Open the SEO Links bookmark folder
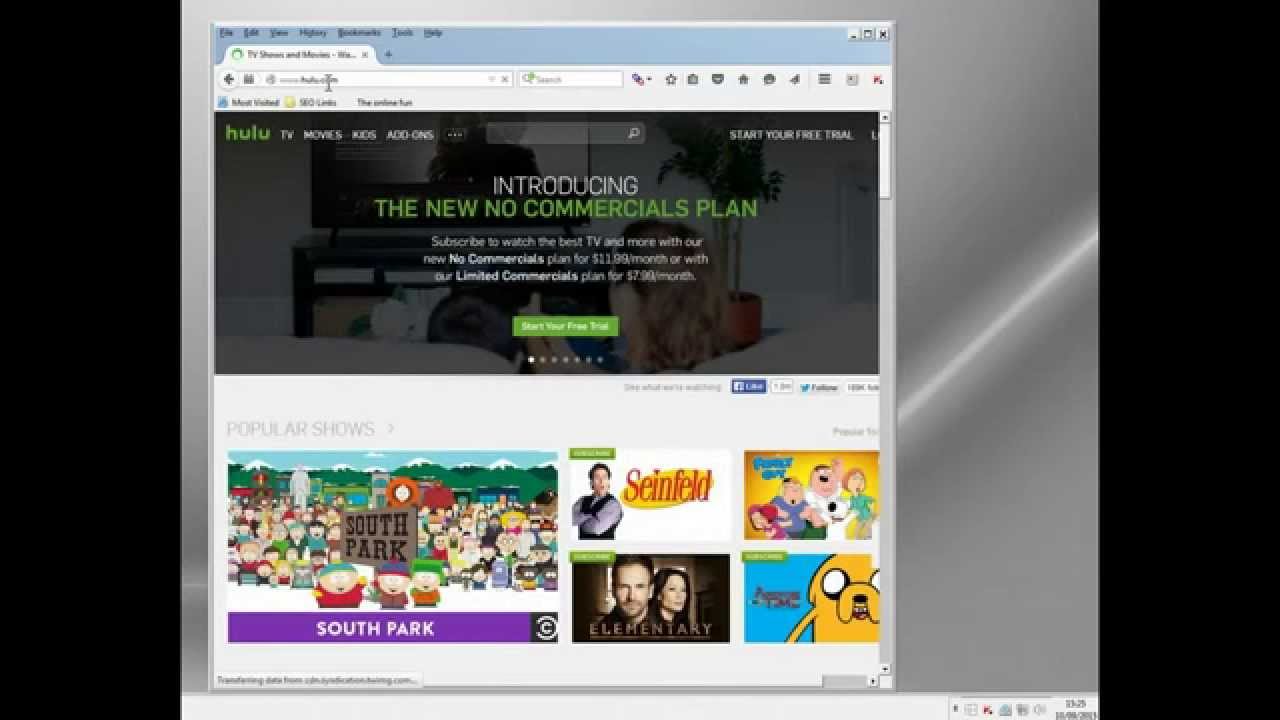The width and height of the screenshot is (1280, 720). tap(311, 102)
